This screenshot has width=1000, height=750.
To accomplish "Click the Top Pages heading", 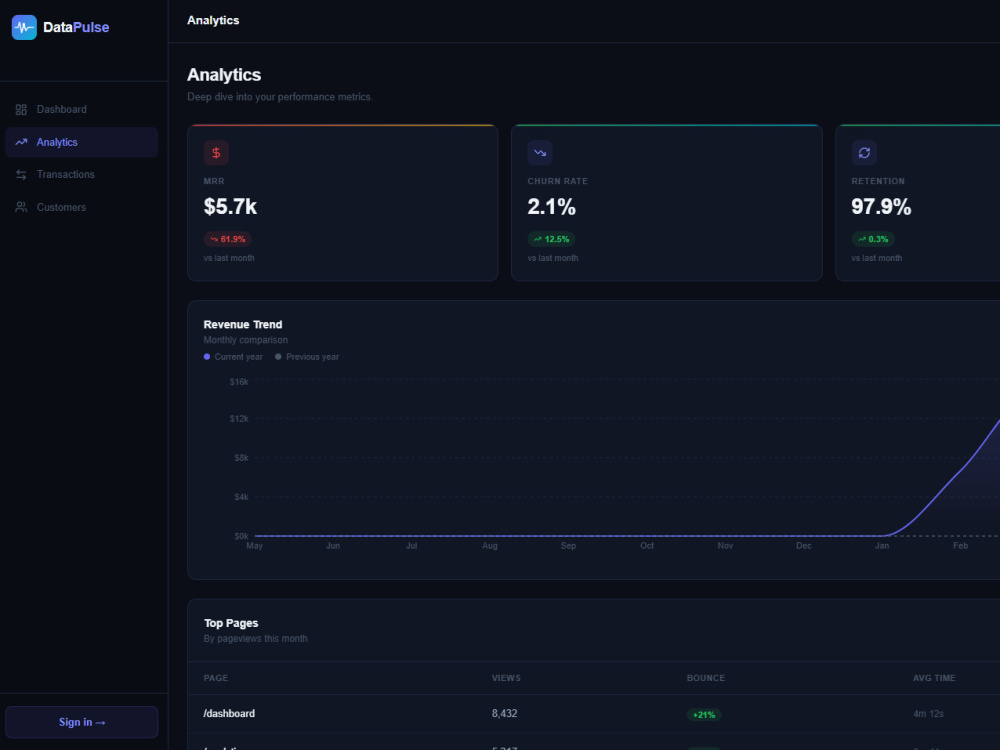I will 231,623.
